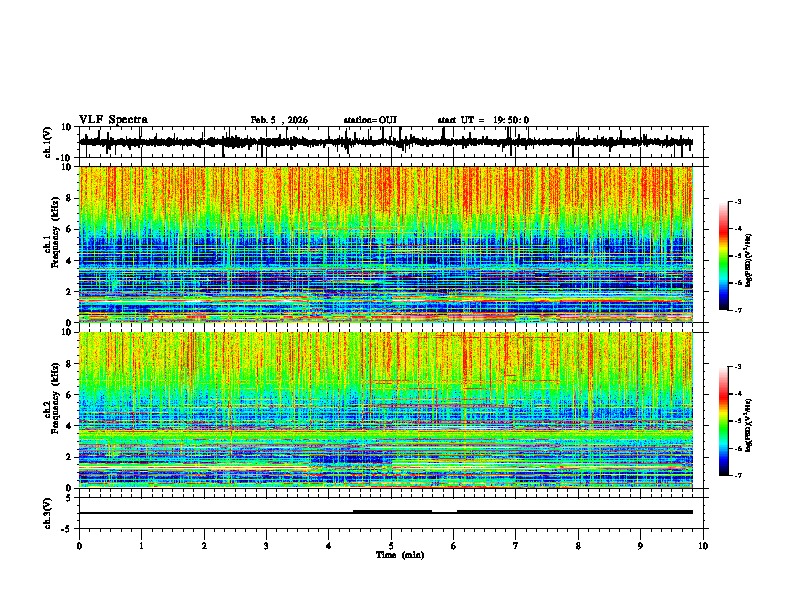Viewport: 792px width, 612px height.
Task: Click the "-7" label on the ch.2 color bar
Action: point(738,475)
